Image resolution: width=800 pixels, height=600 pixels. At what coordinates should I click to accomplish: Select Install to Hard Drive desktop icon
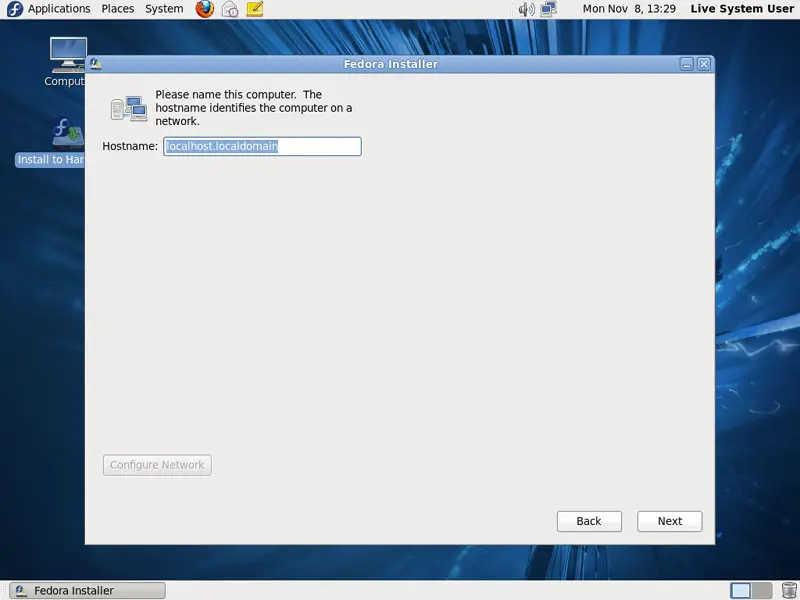click(x=51, y=141)
